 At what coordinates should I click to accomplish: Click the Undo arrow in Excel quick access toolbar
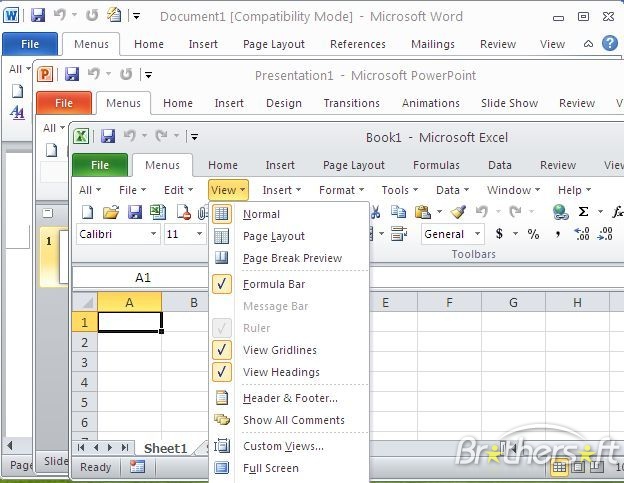pyautogui.click(x=130, y=136)
